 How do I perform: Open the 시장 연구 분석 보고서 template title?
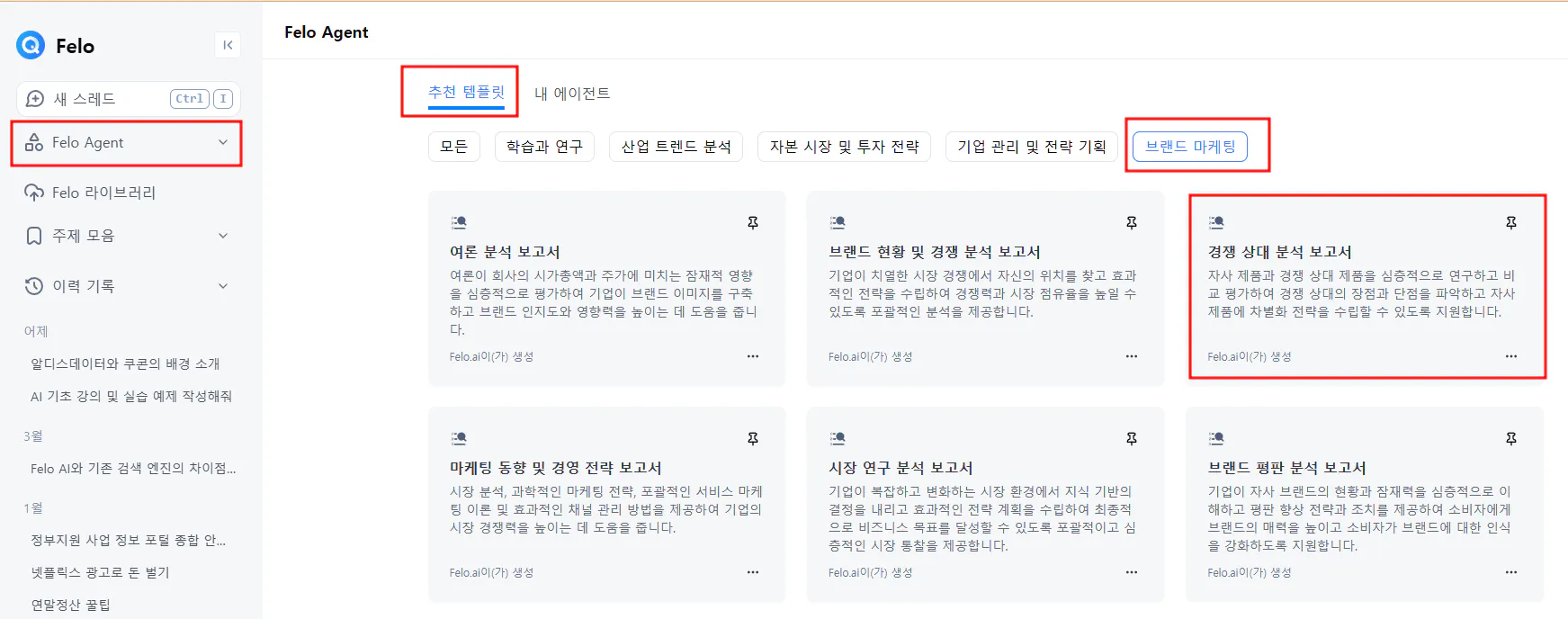pyautogui.click(x=900, y=468)
